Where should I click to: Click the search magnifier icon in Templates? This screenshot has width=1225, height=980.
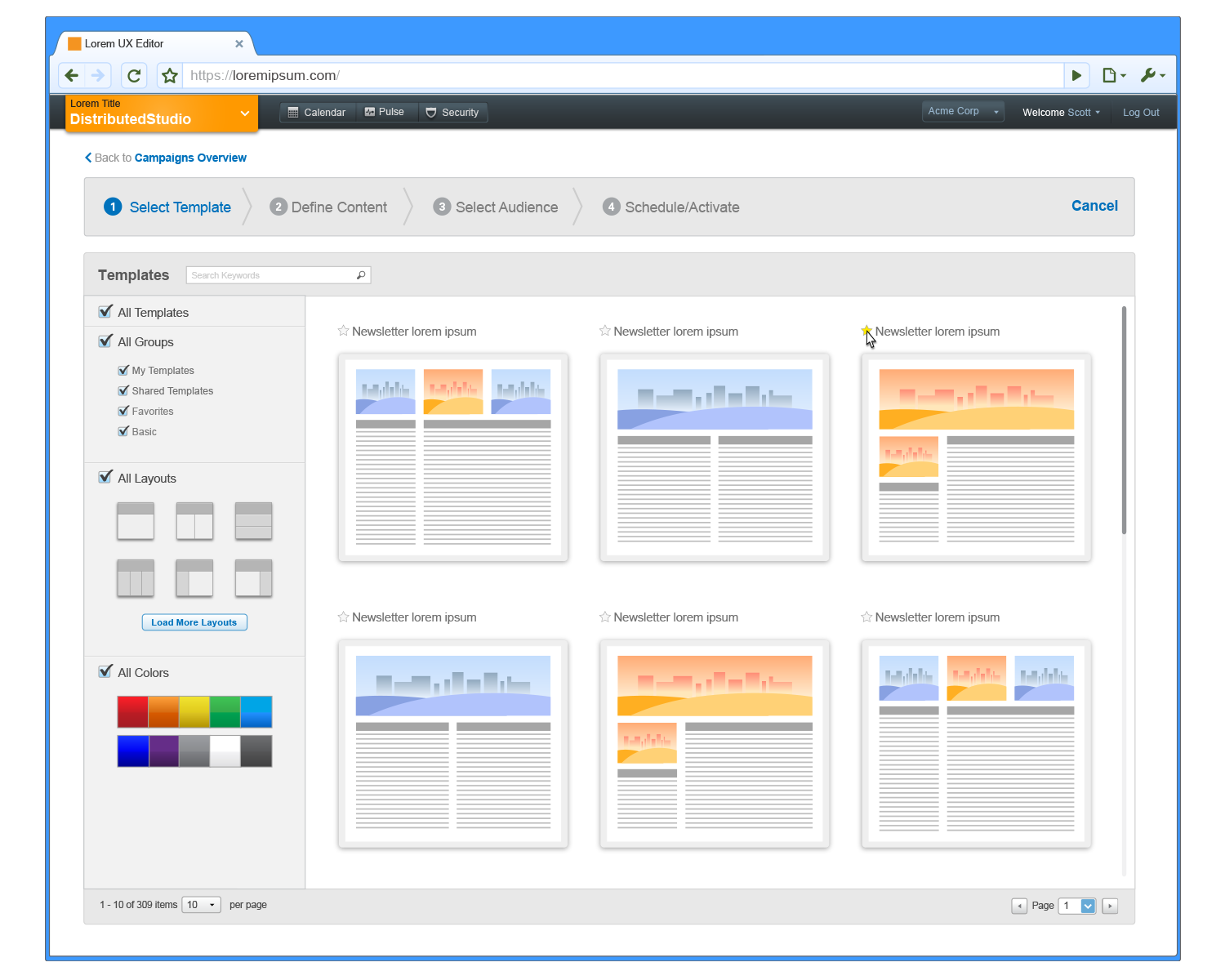pyautogui.click(x=361, y=275)
